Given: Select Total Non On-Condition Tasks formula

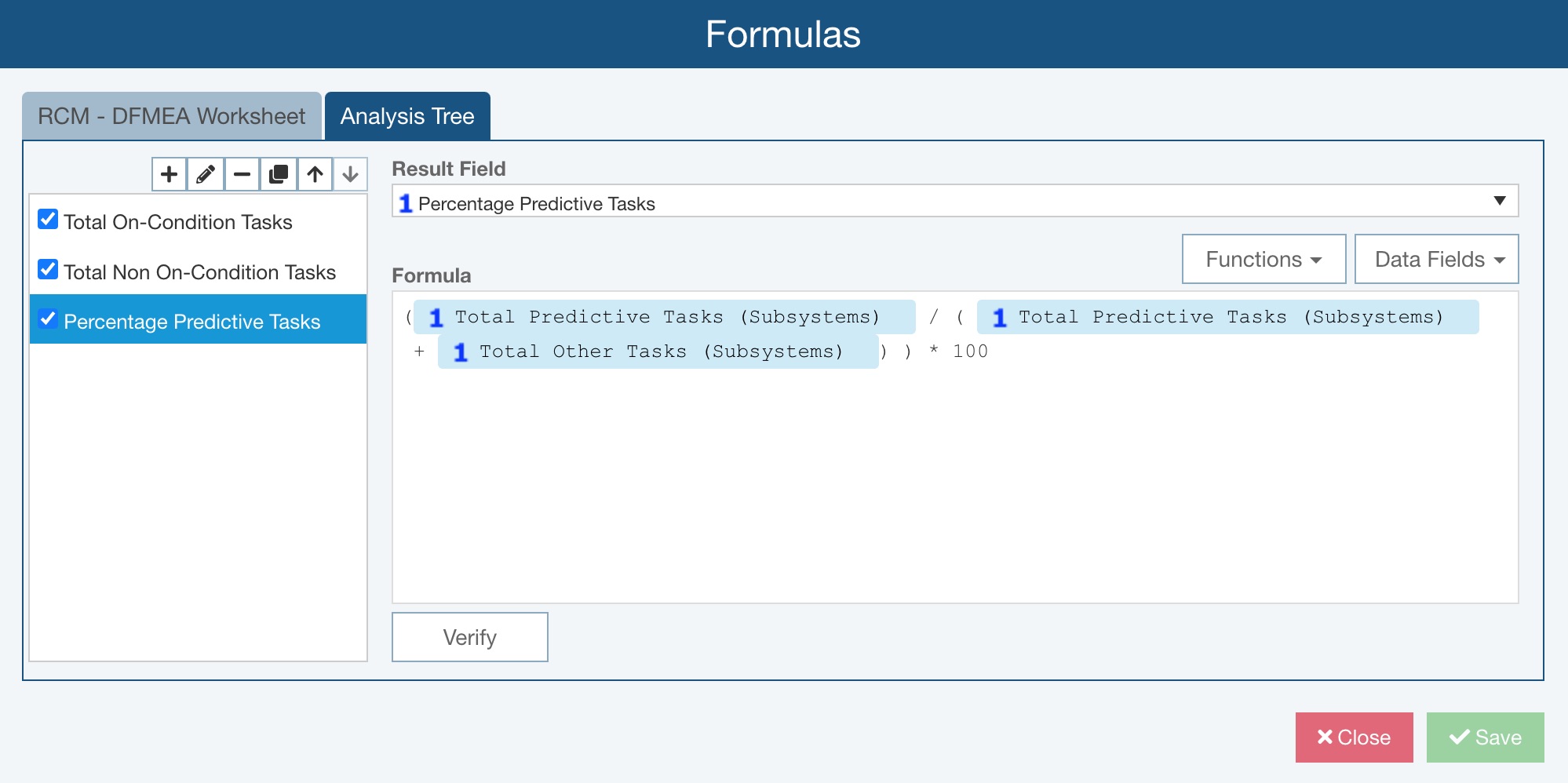Looking at the screenshot, I should tap(199, 272).
